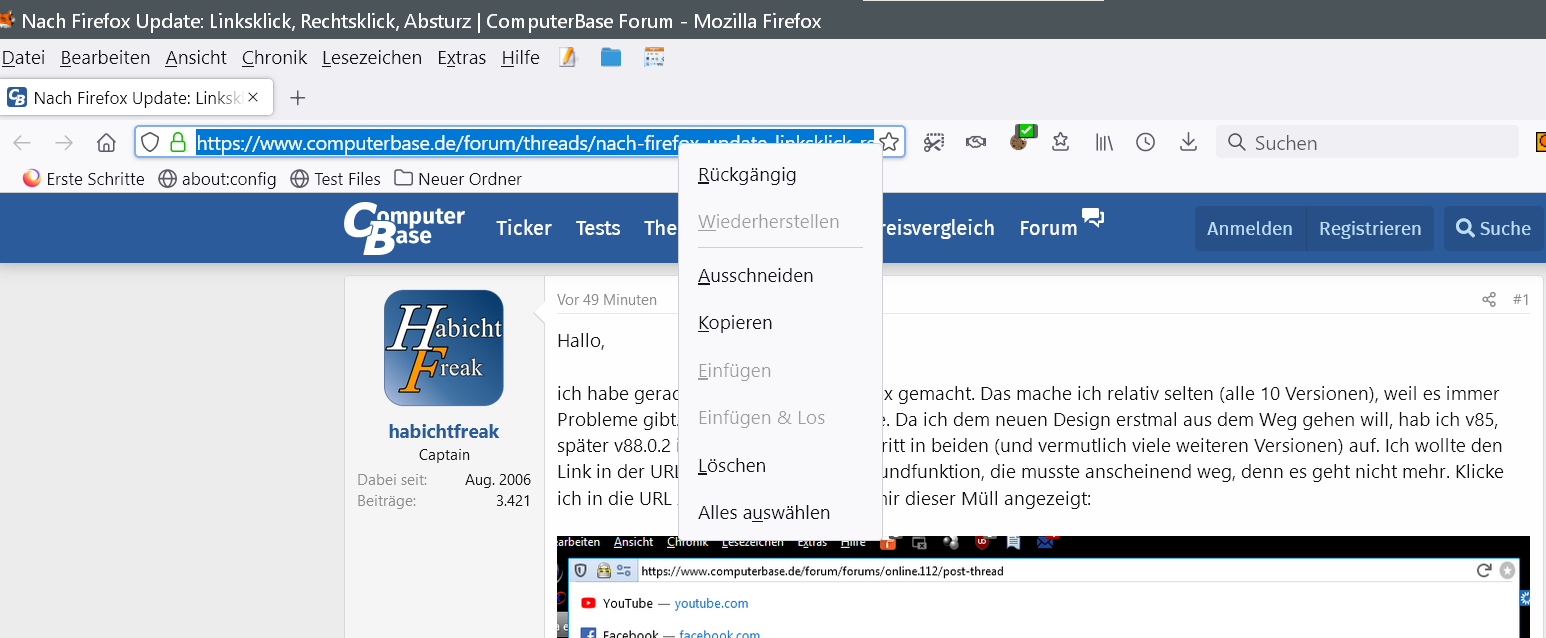
Task: Open Tests in the site navigation
Action: 598,228
